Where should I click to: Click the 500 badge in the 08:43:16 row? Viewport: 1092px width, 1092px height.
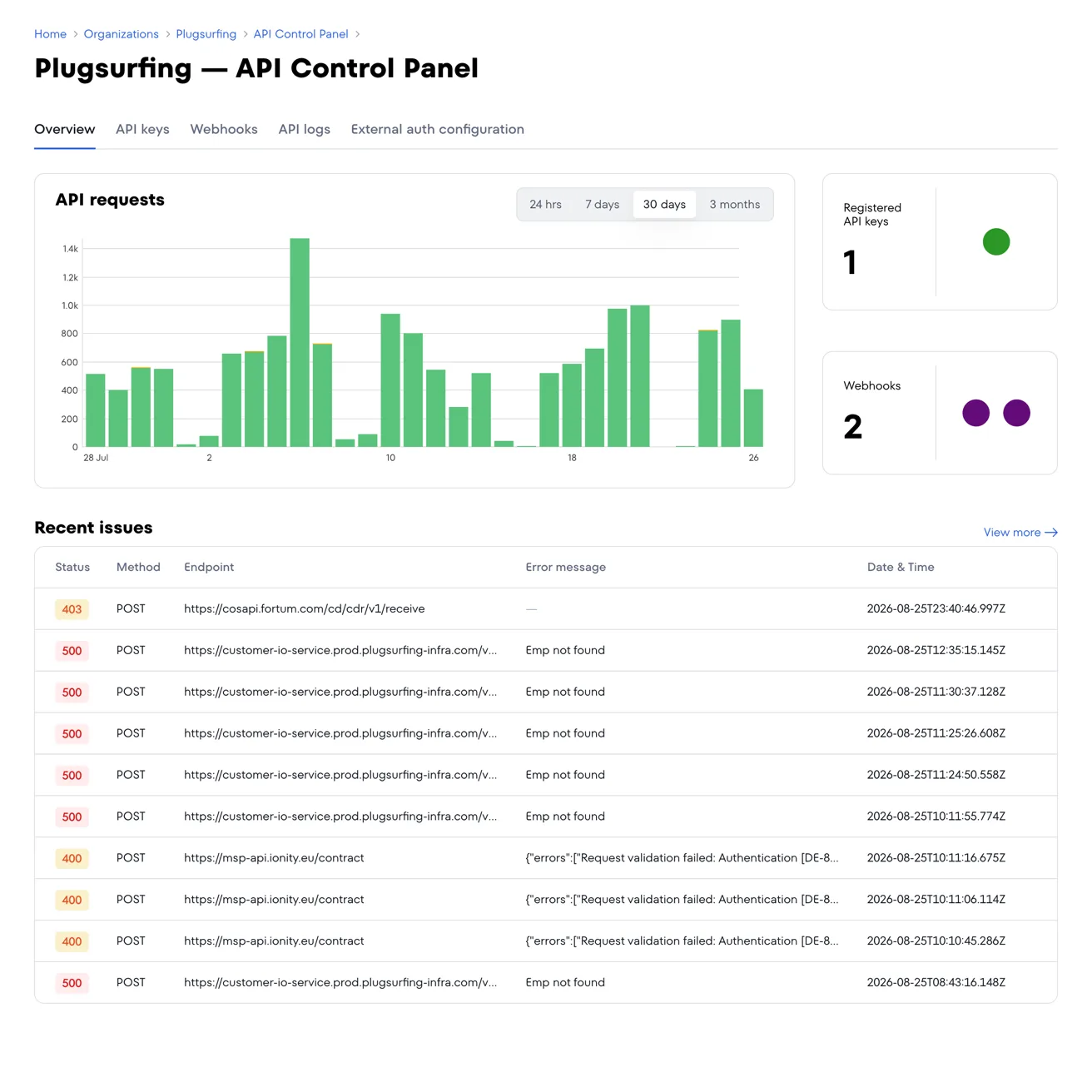tap(72, 983)
